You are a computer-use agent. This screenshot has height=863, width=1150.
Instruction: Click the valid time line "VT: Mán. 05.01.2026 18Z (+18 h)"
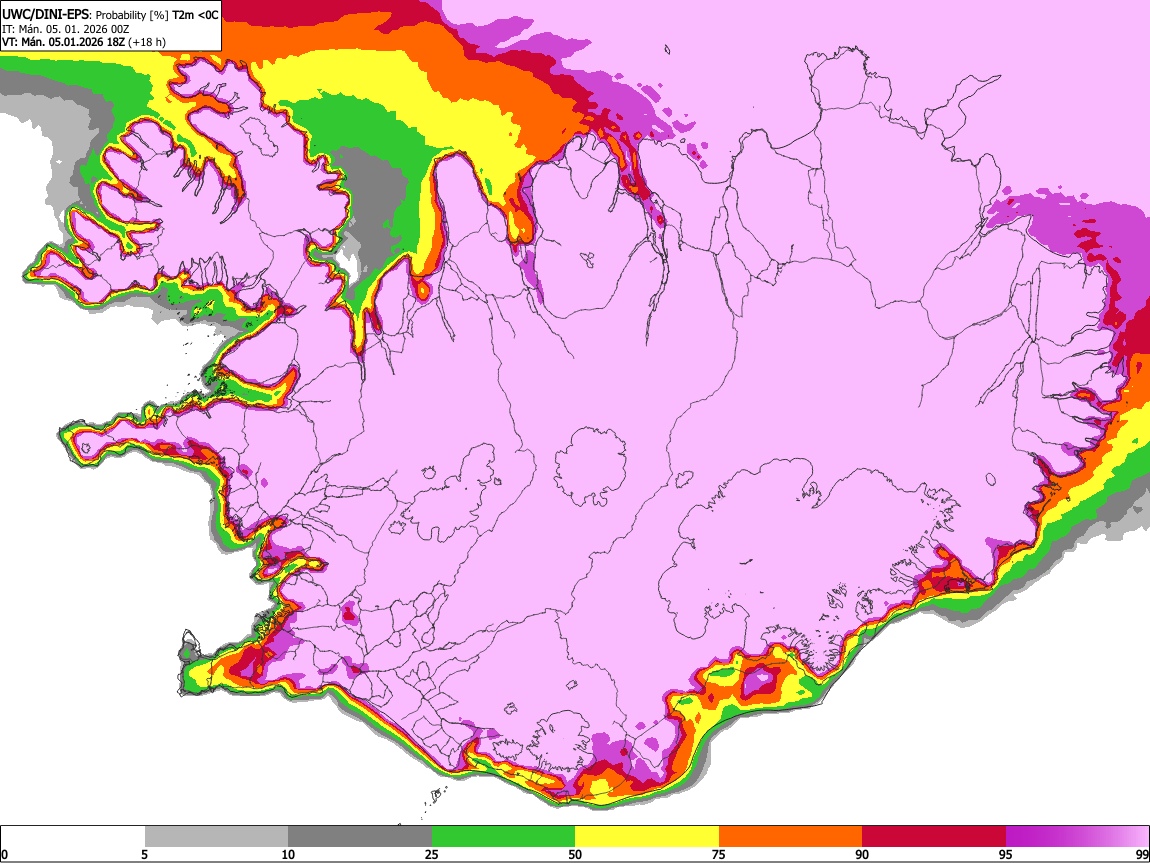pos(84,42)
